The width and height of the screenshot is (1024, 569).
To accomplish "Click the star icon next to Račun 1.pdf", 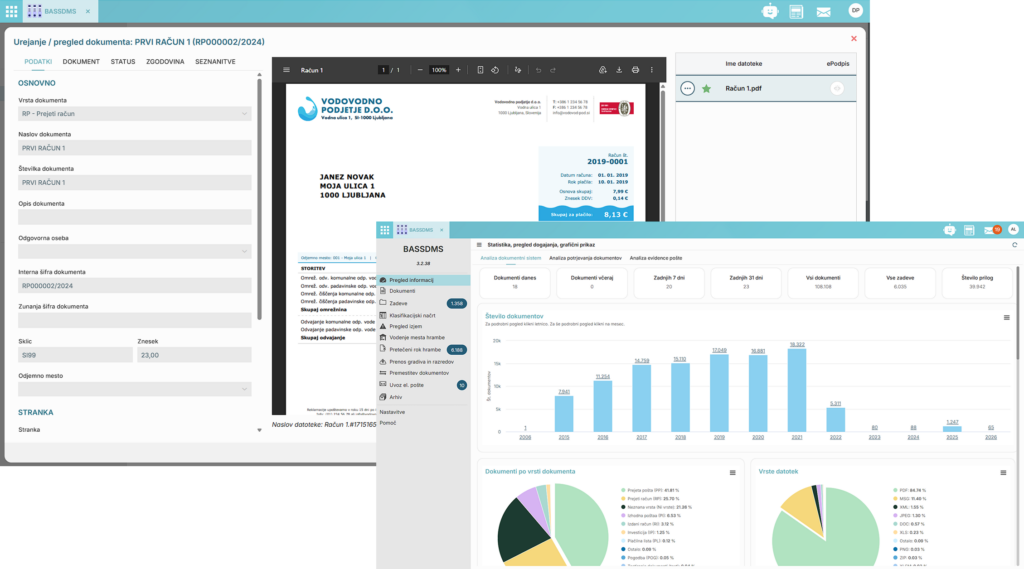I will pos(707,89).
